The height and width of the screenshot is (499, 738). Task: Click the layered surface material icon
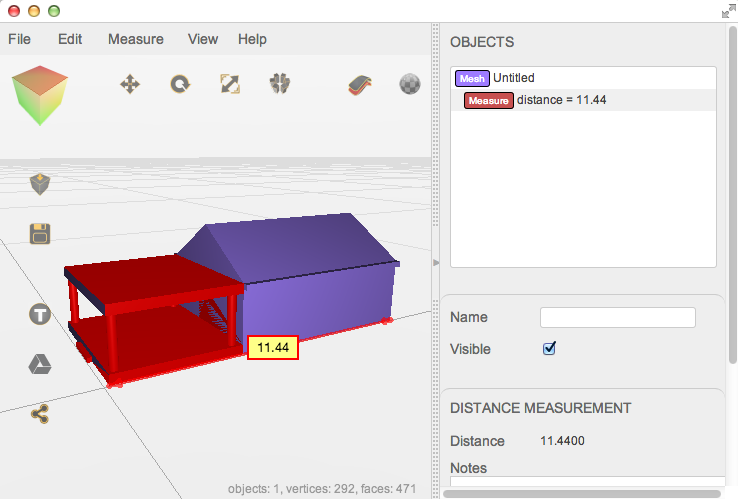360,85
